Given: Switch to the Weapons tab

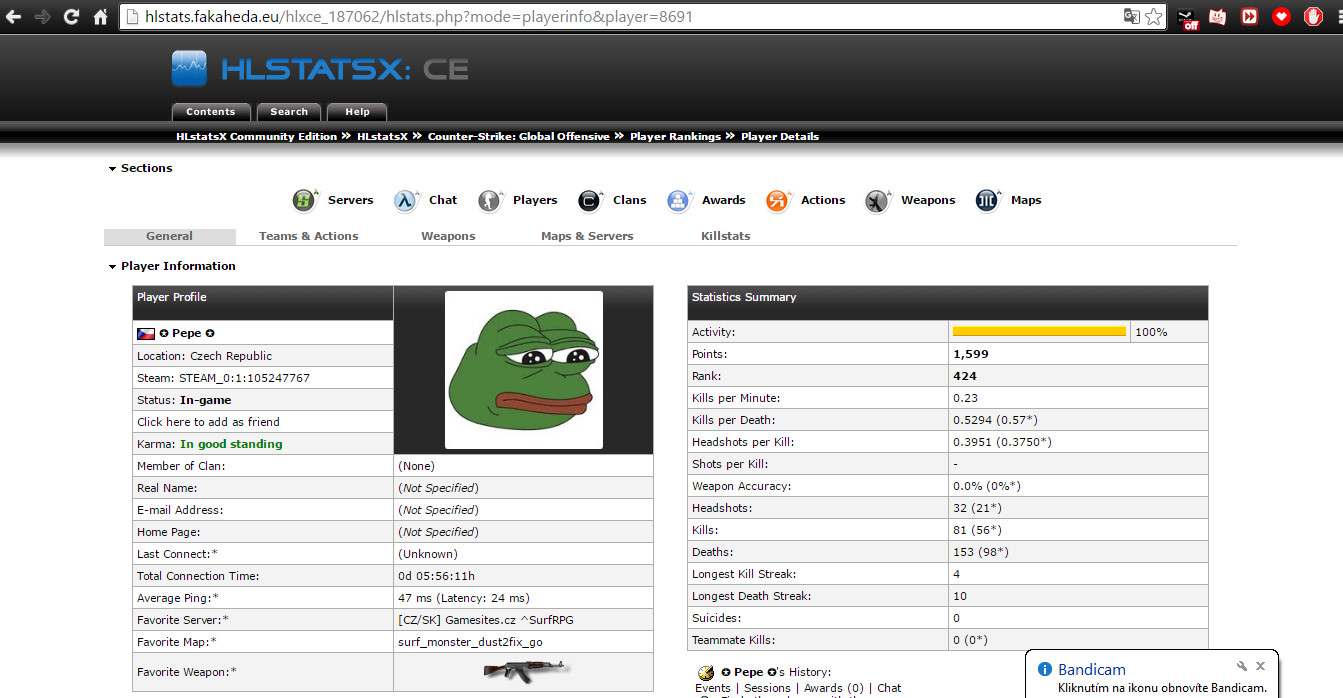Looking at the screenshot, I should pos(448,236).
